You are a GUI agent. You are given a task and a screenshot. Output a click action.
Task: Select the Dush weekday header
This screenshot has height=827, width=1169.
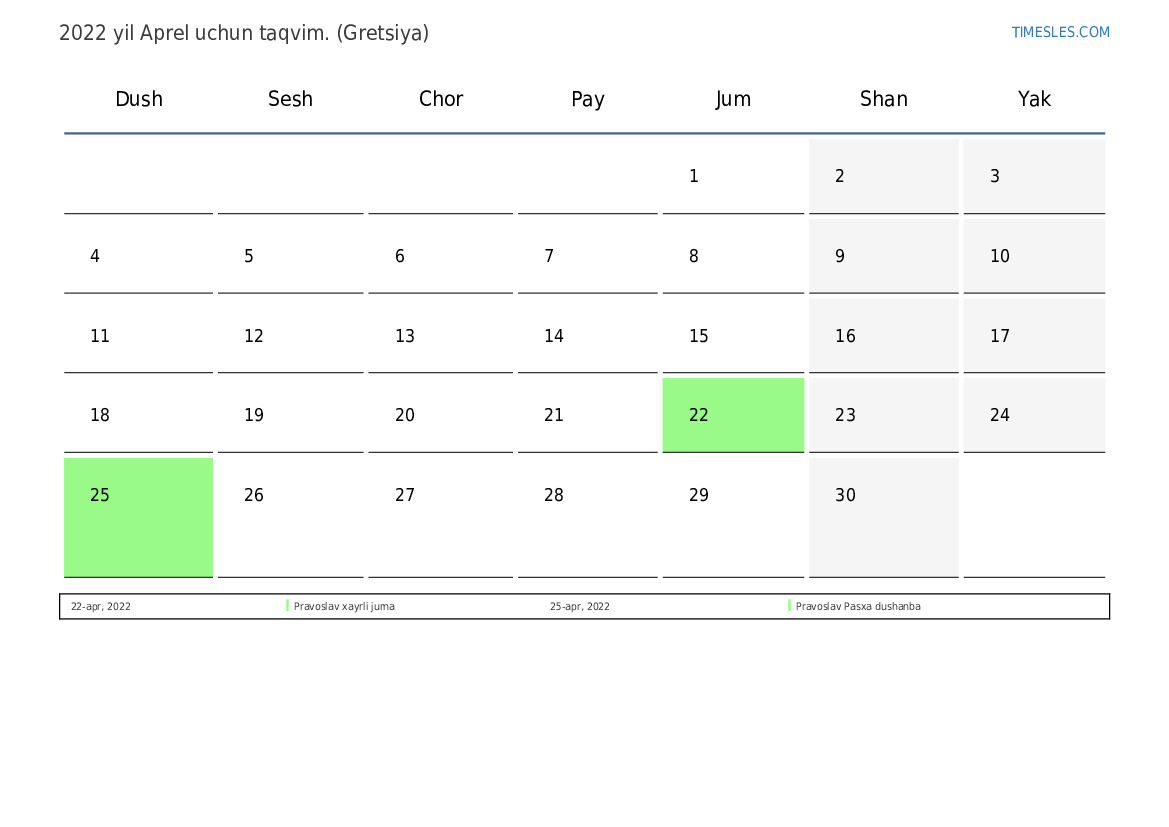139,99
